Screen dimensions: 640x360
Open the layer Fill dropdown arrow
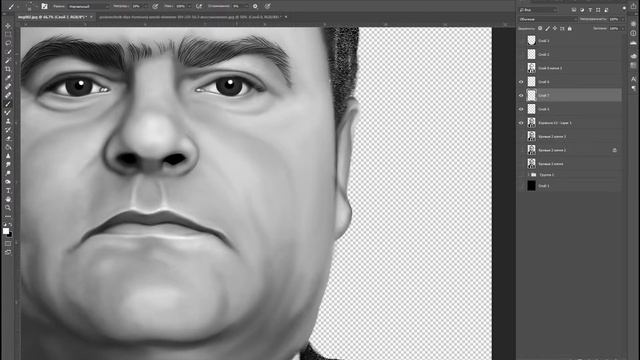pos(622,29)
